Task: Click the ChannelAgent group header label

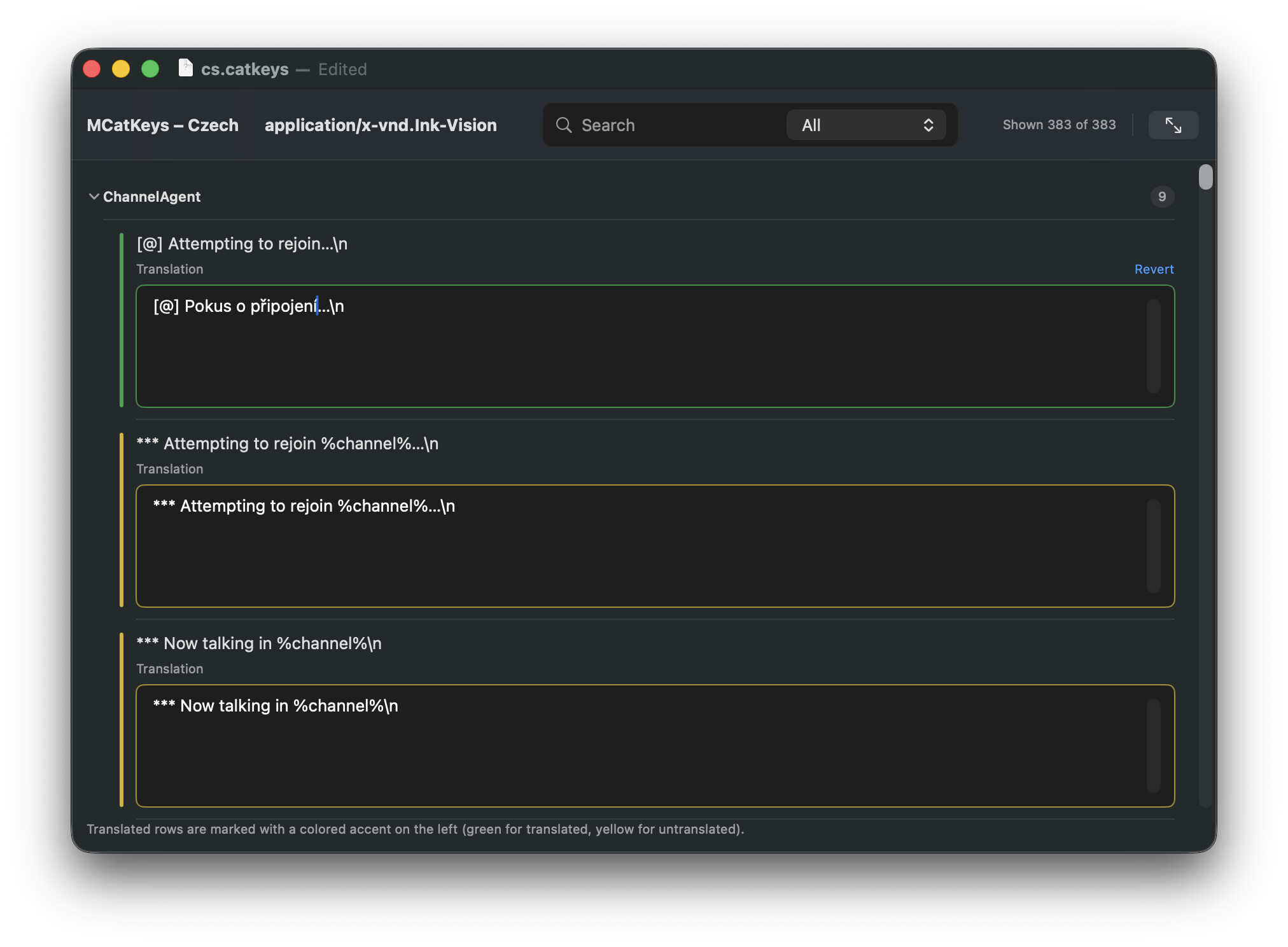Action: 151,197
